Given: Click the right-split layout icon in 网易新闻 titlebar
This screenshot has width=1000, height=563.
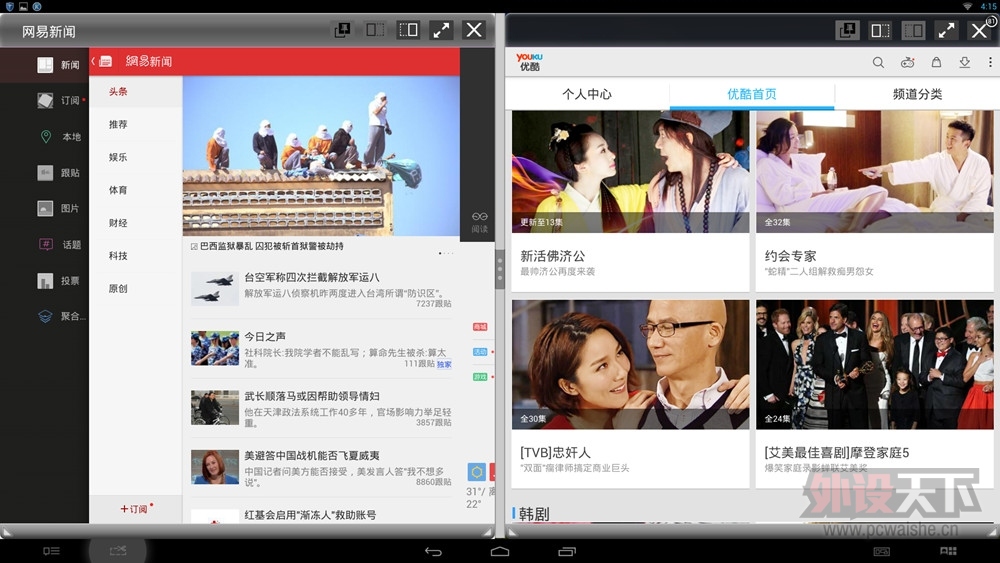Looking at the screenshot, I should pyautogui.click(x=408, y=30).
